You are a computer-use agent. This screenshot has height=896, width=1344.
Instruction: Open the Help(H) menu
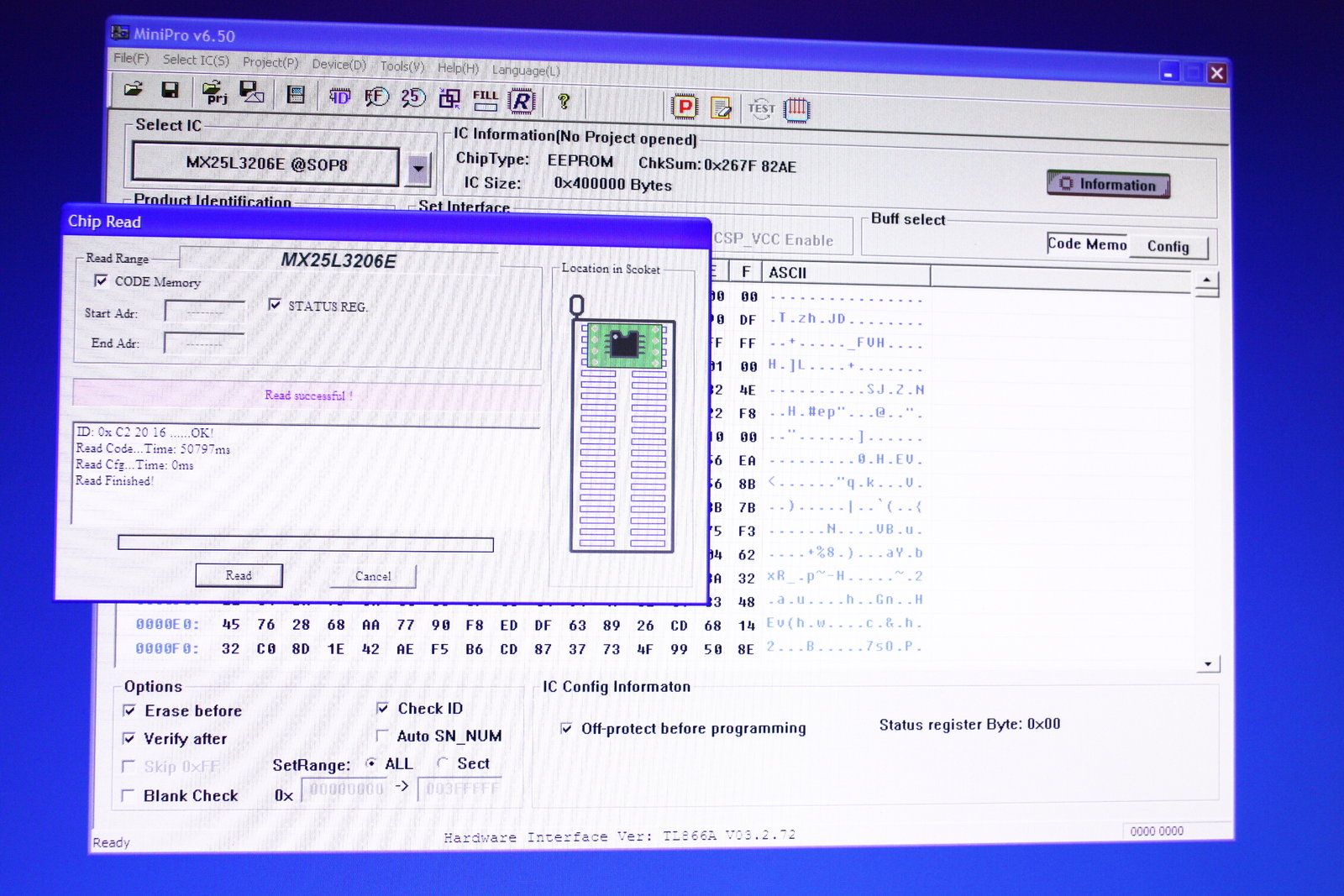pyautogui.click(x=459, y=67)
